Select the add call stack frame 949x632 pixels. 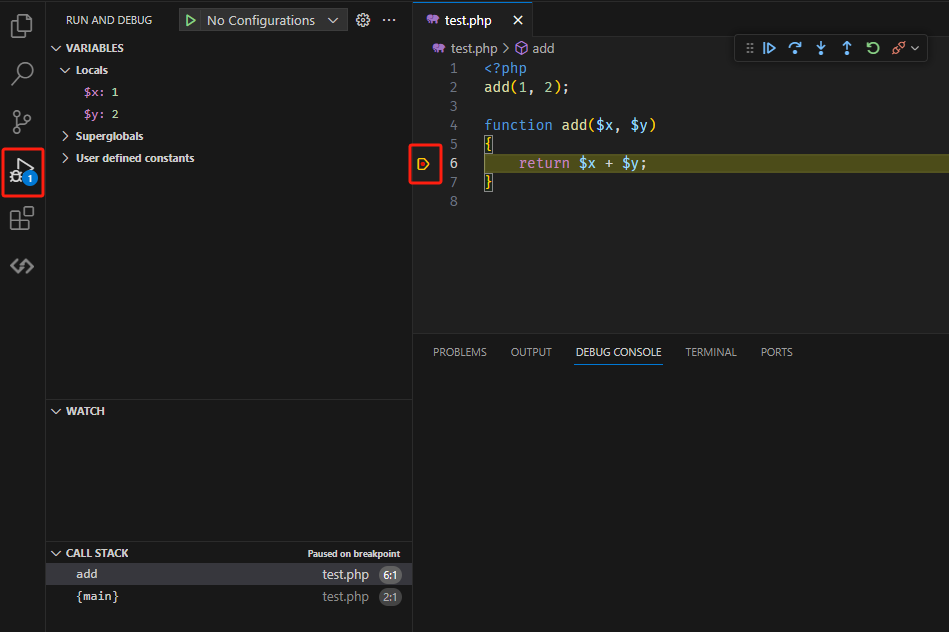click(x=229, y=574)
